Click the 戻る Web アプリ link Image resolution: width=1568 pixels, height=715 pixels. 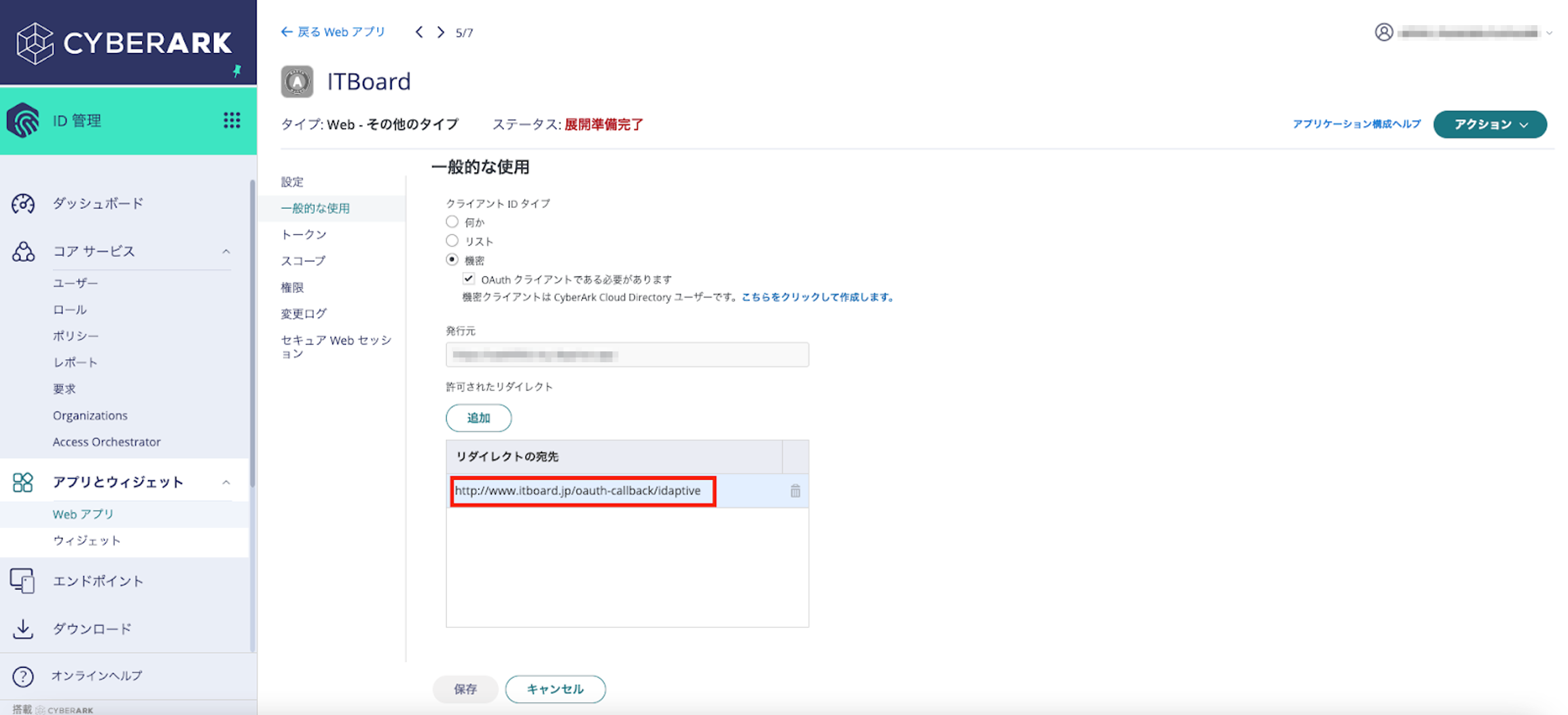pos(333,32)
